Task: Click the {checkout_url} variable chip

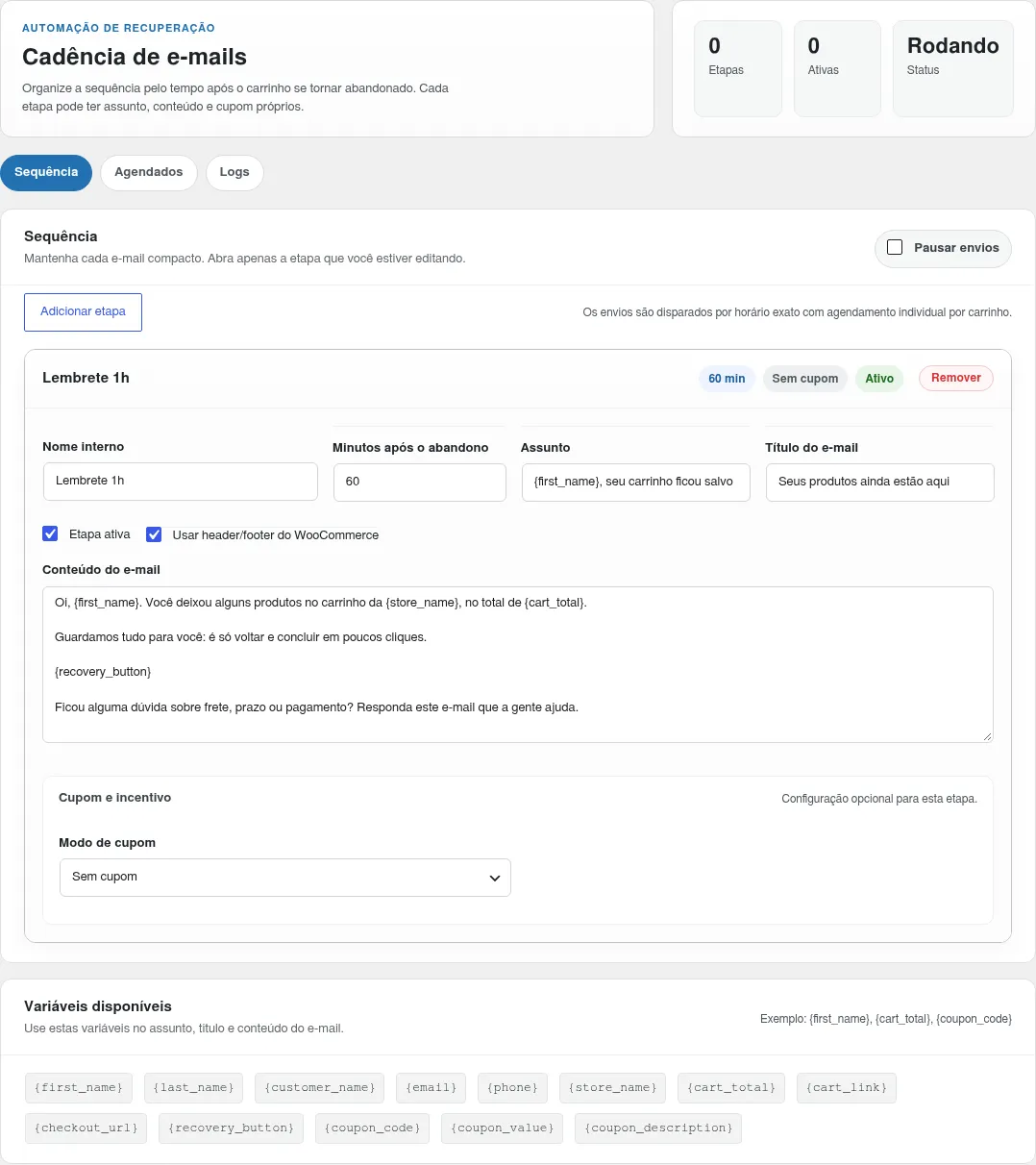Action: tap(86, 1128)
